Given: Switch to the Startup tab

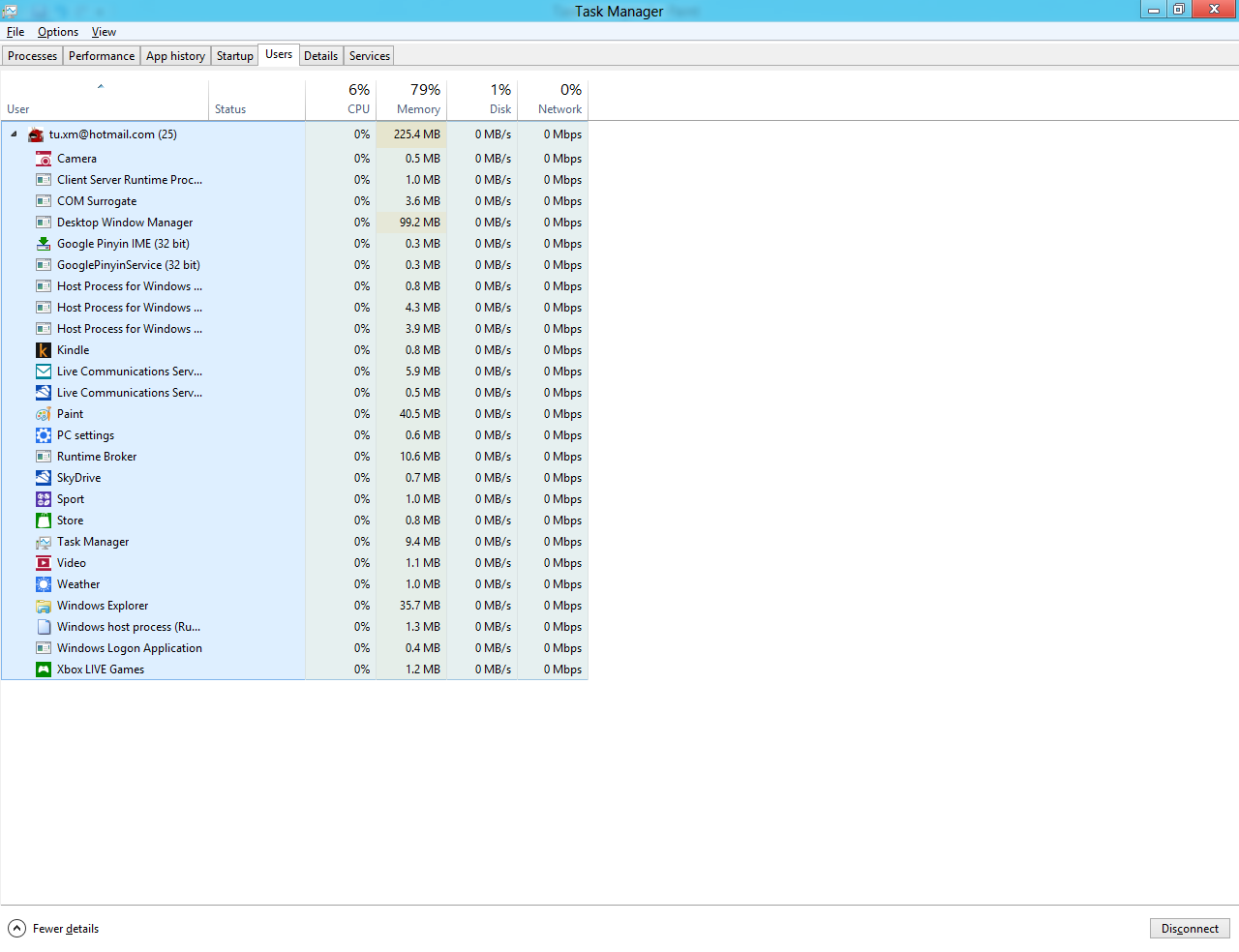Looking at the screenshot, I should click(235, 56).
